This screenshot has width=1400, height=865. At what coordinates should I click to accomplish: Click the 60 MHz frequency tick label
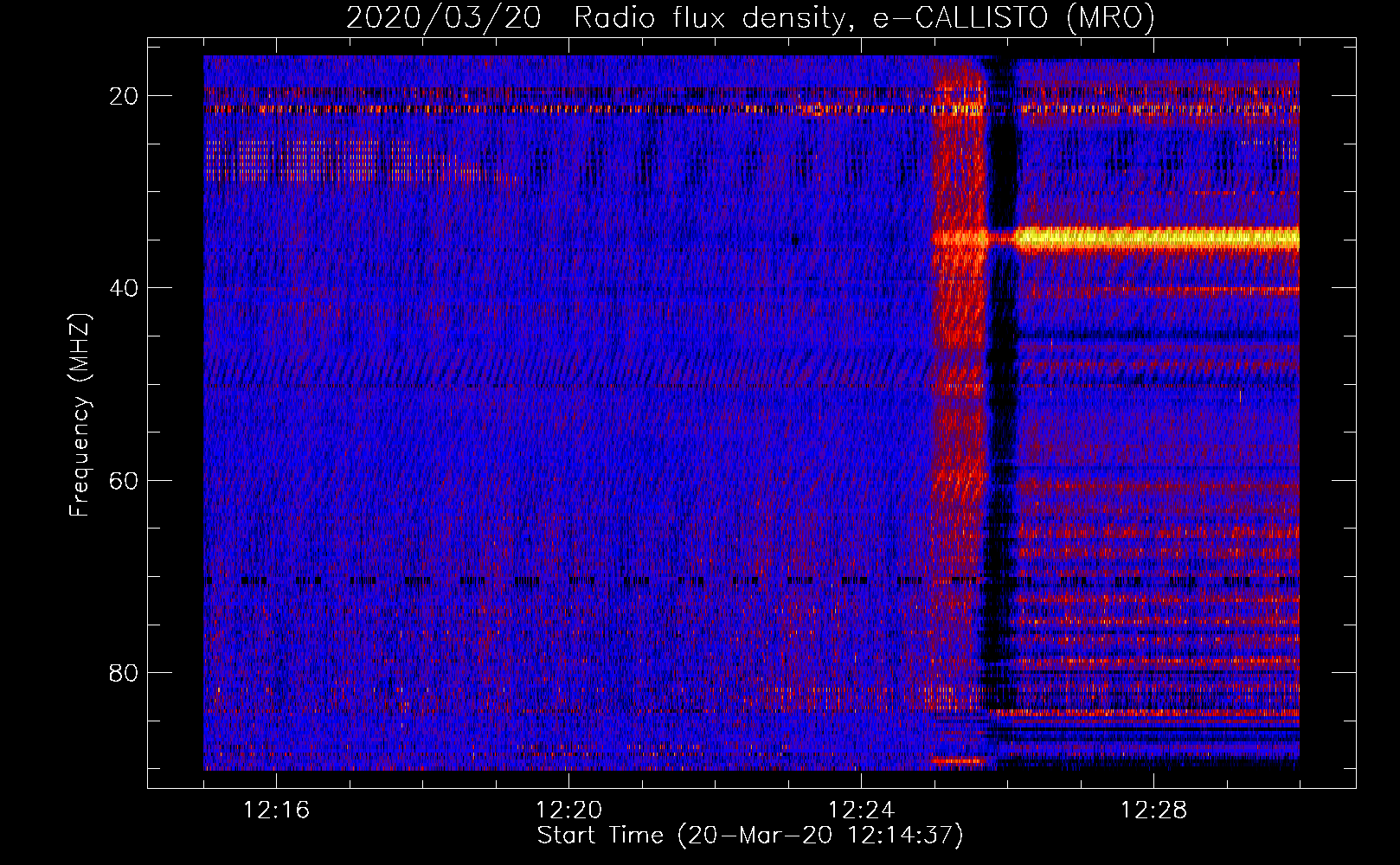click(124, 480)
